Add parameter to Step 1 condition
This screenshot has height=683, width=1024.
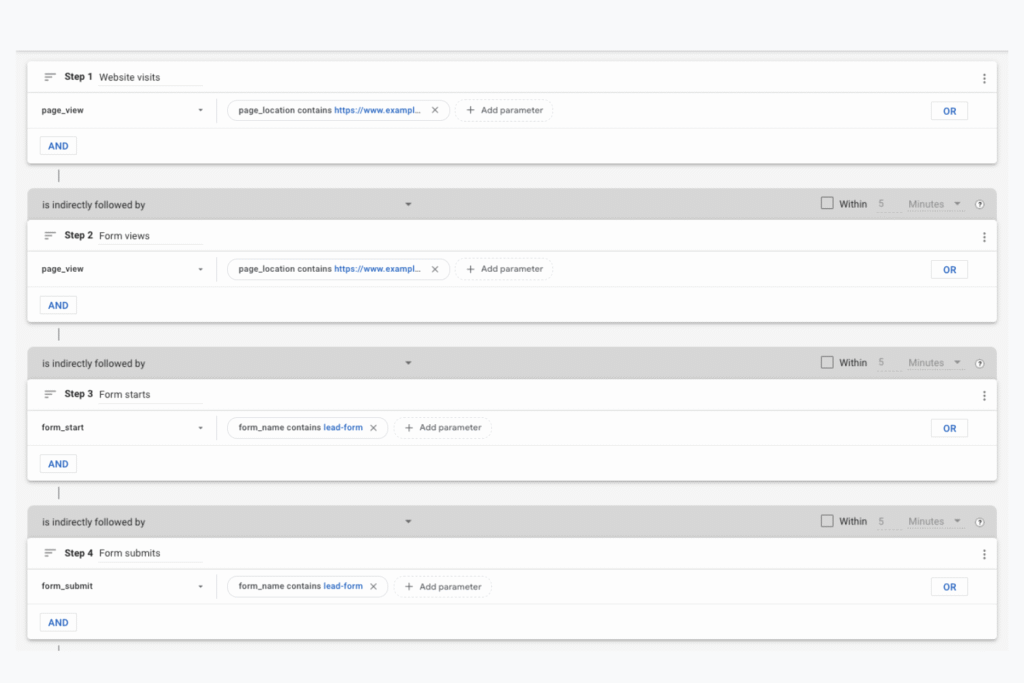(x=504, y=110)
